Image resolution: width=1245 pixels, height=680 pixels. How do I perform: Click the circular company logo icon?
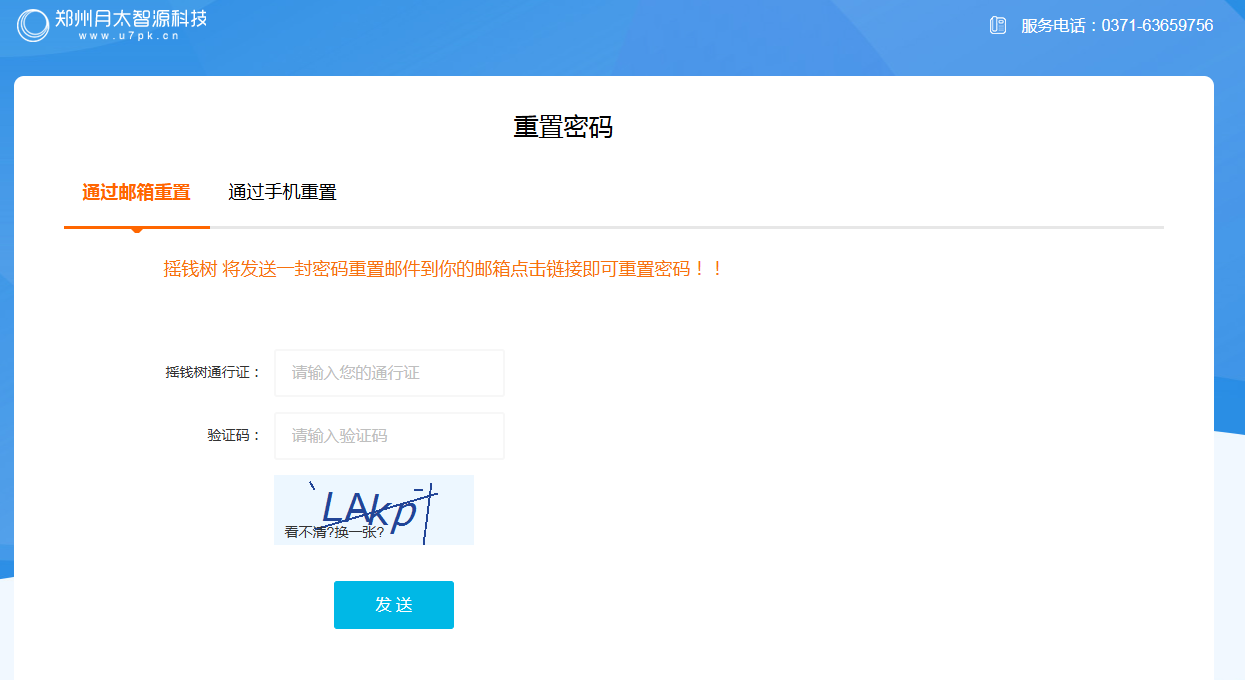coord(33,25)
